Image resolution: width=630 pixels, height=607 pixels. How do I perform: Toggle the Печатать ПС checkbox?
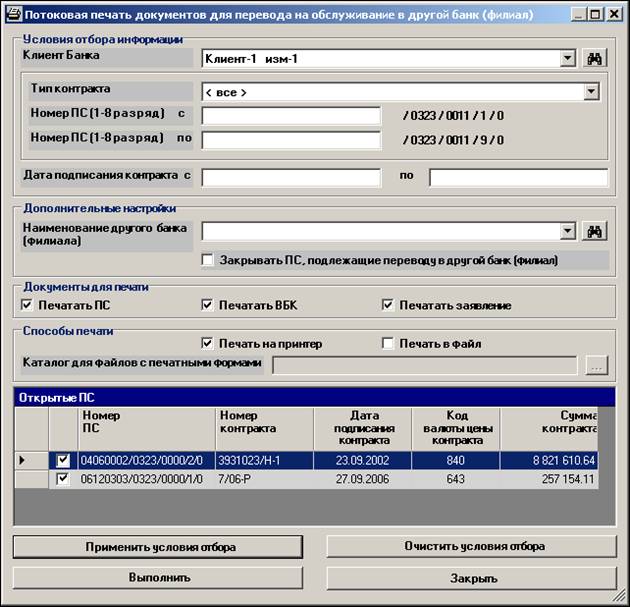click(27, 305)
